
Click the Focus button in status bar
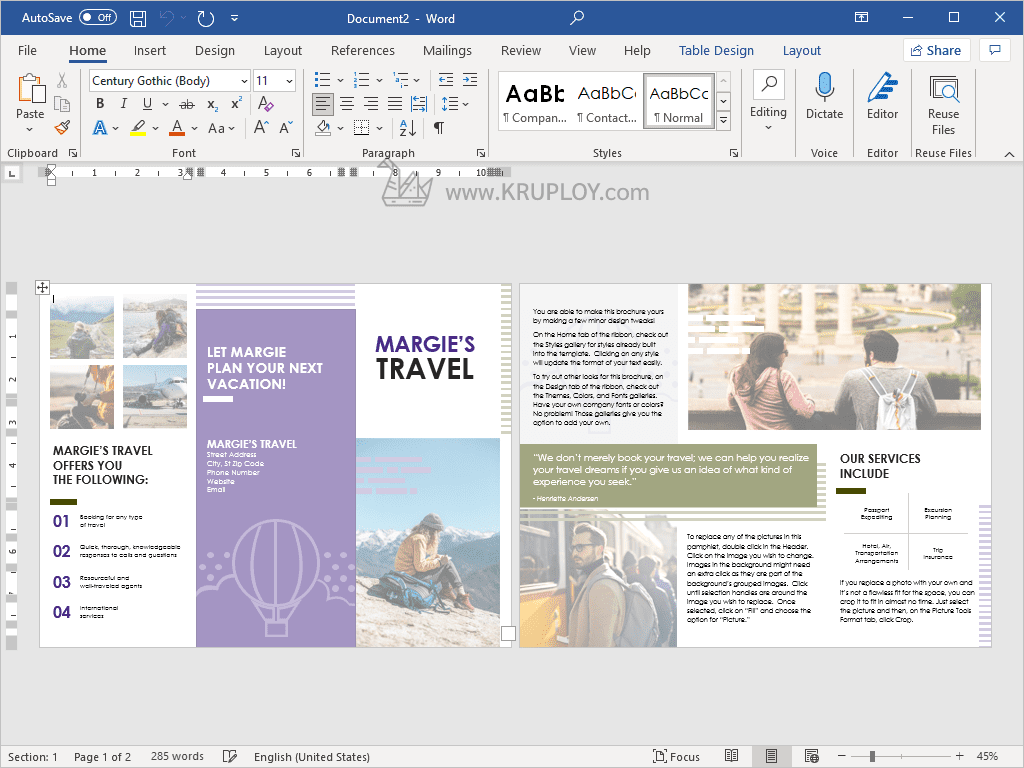(x=676, y=757)
